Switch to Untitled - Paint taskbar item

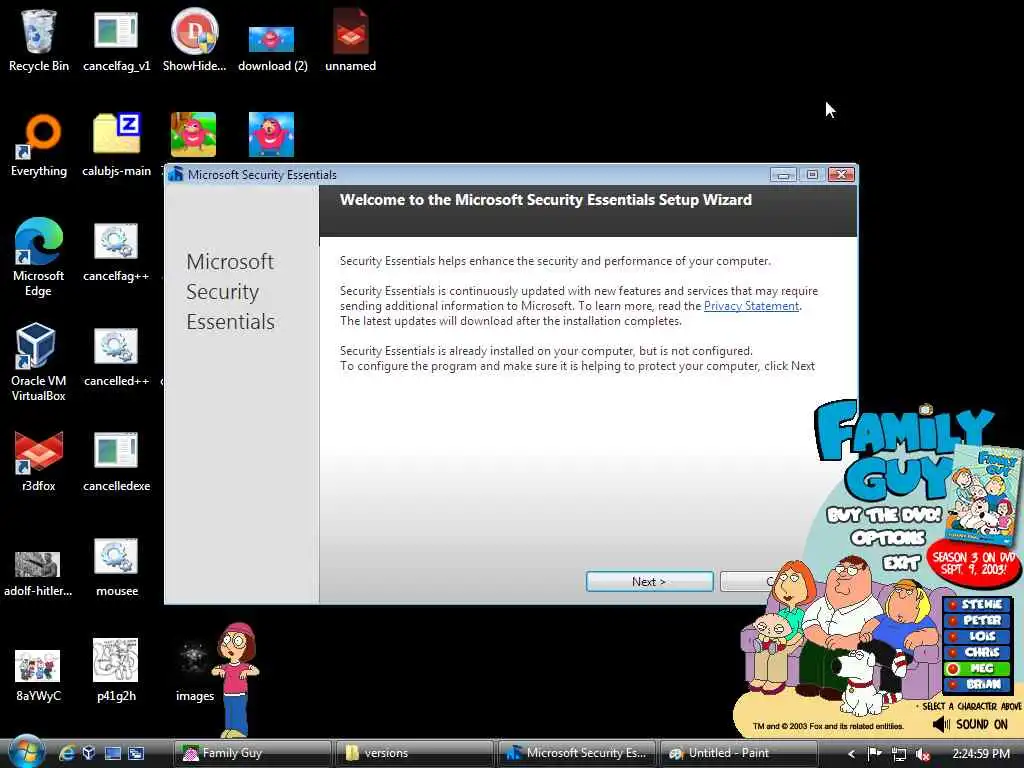(739, 753)
